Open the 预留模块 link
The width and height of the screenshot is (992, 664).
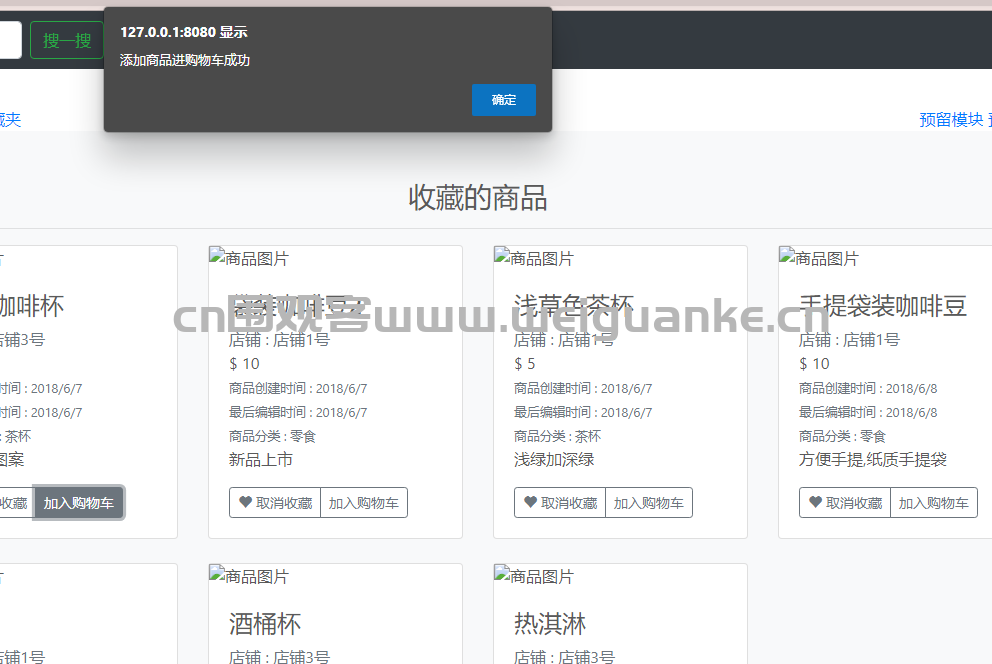[x=951, y=120]
